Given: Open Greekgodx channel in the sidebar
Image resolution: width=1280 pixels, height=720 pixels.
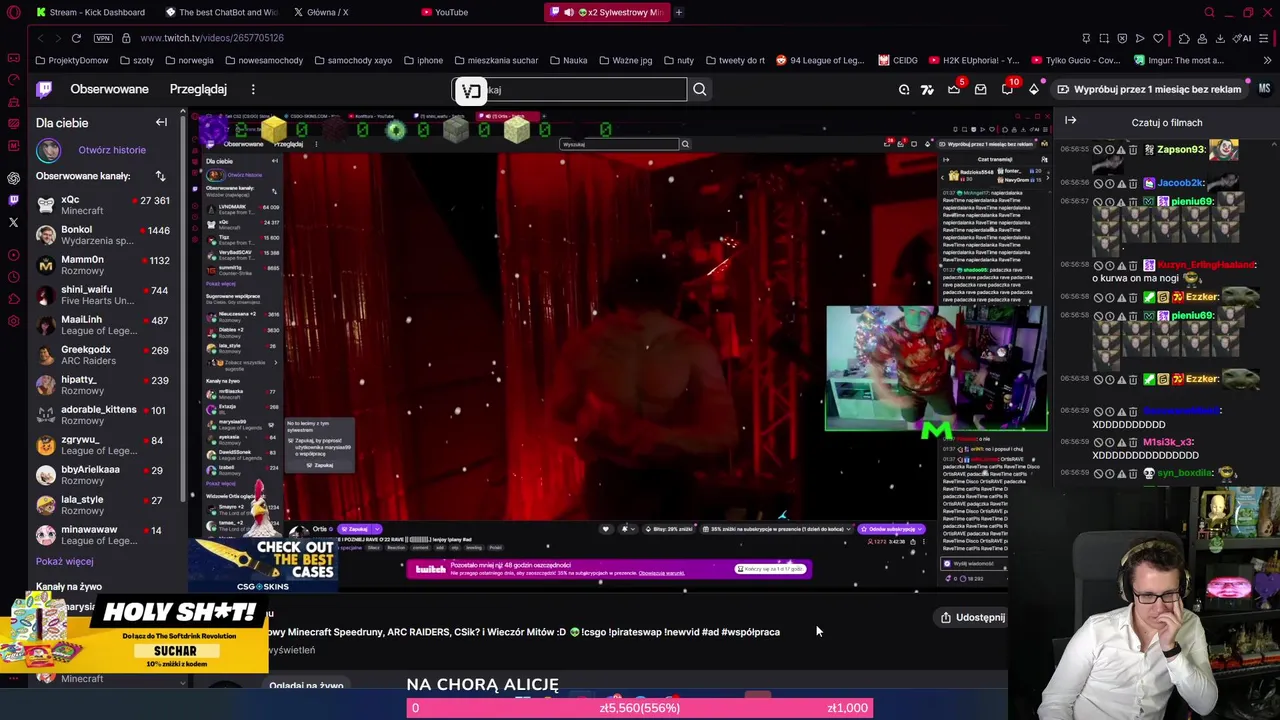Looking at the screenshot, I should click(x=103, y=355).
